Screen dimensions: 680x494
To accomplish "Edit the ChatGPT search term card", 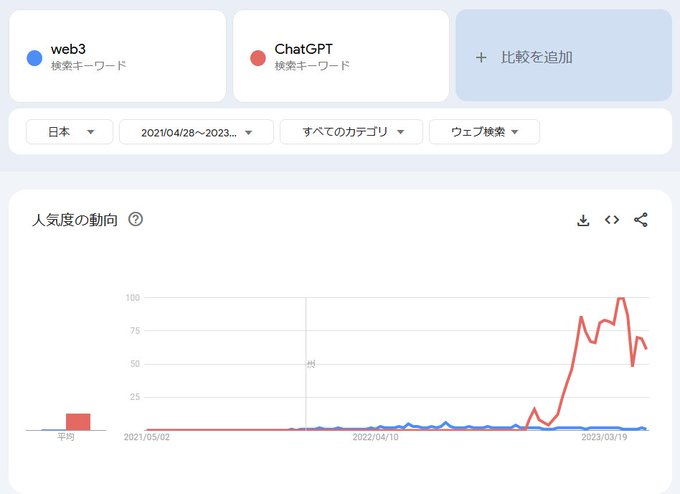I will point(341,56).
